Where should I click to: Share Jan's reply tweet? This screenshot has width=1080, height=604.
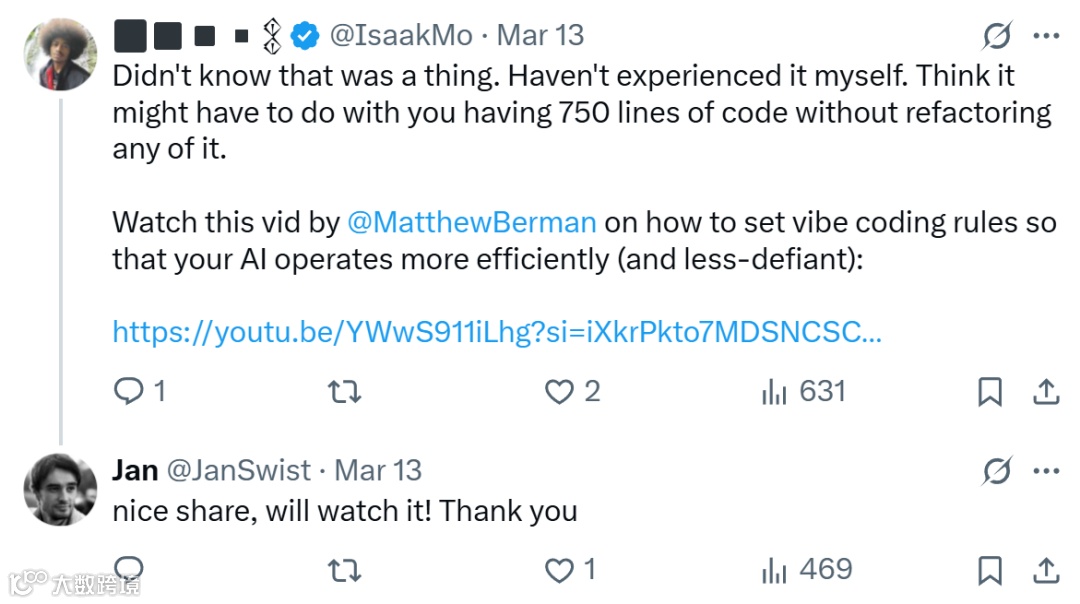pos(1045,570)
